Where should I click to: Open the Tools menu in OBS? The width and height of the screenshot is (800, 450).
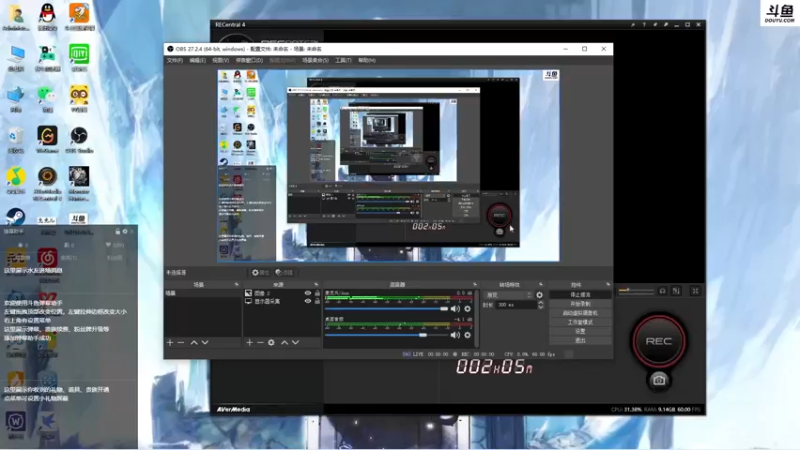tap(343, 60)
